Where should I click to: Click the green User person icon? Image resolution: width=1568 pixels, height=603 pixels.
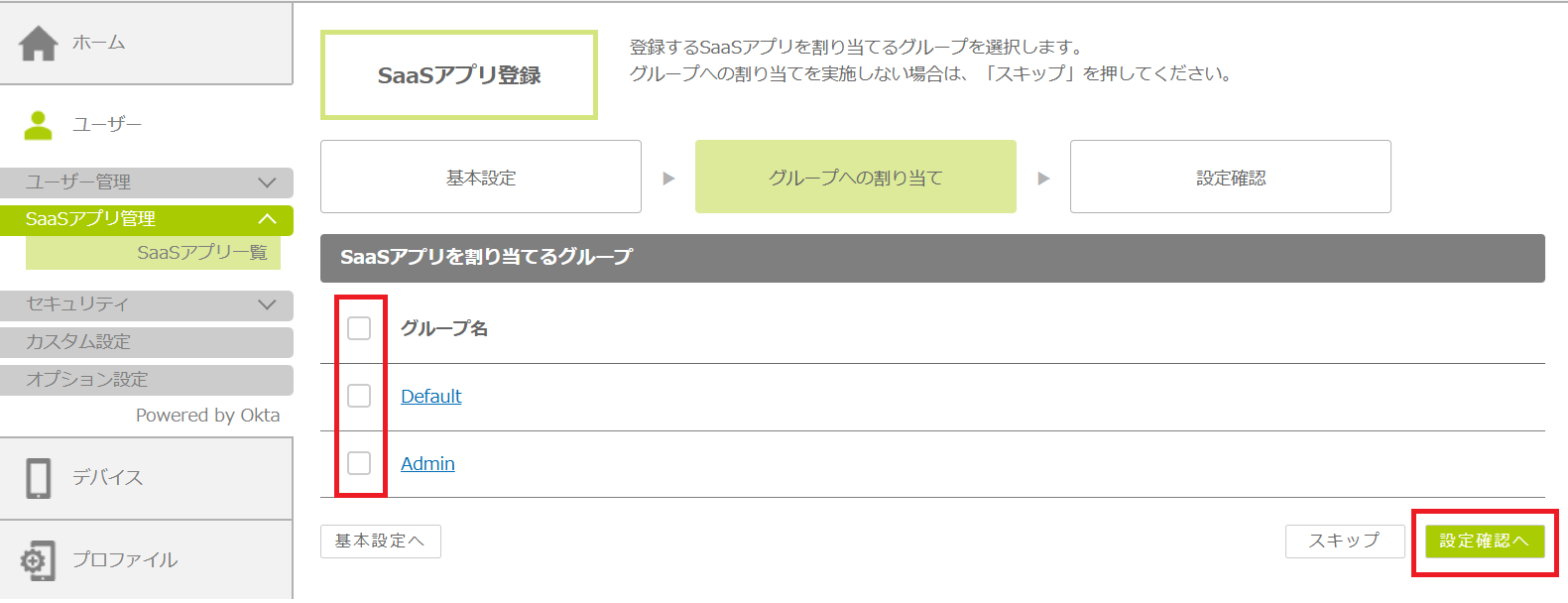pyautogui.click(x=39, y=125)
